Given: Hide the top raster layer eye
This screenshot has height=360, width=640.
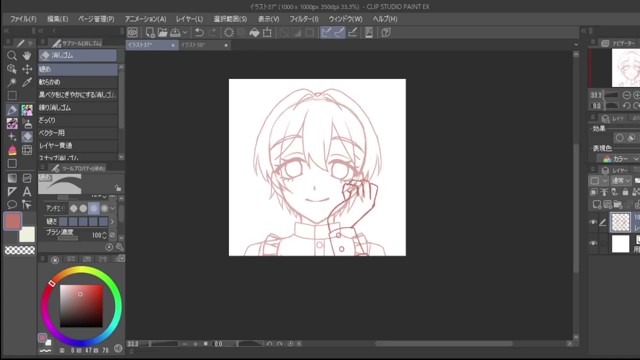Looking at the screenshot, I should pyautogui.click(x=593, y=222).
